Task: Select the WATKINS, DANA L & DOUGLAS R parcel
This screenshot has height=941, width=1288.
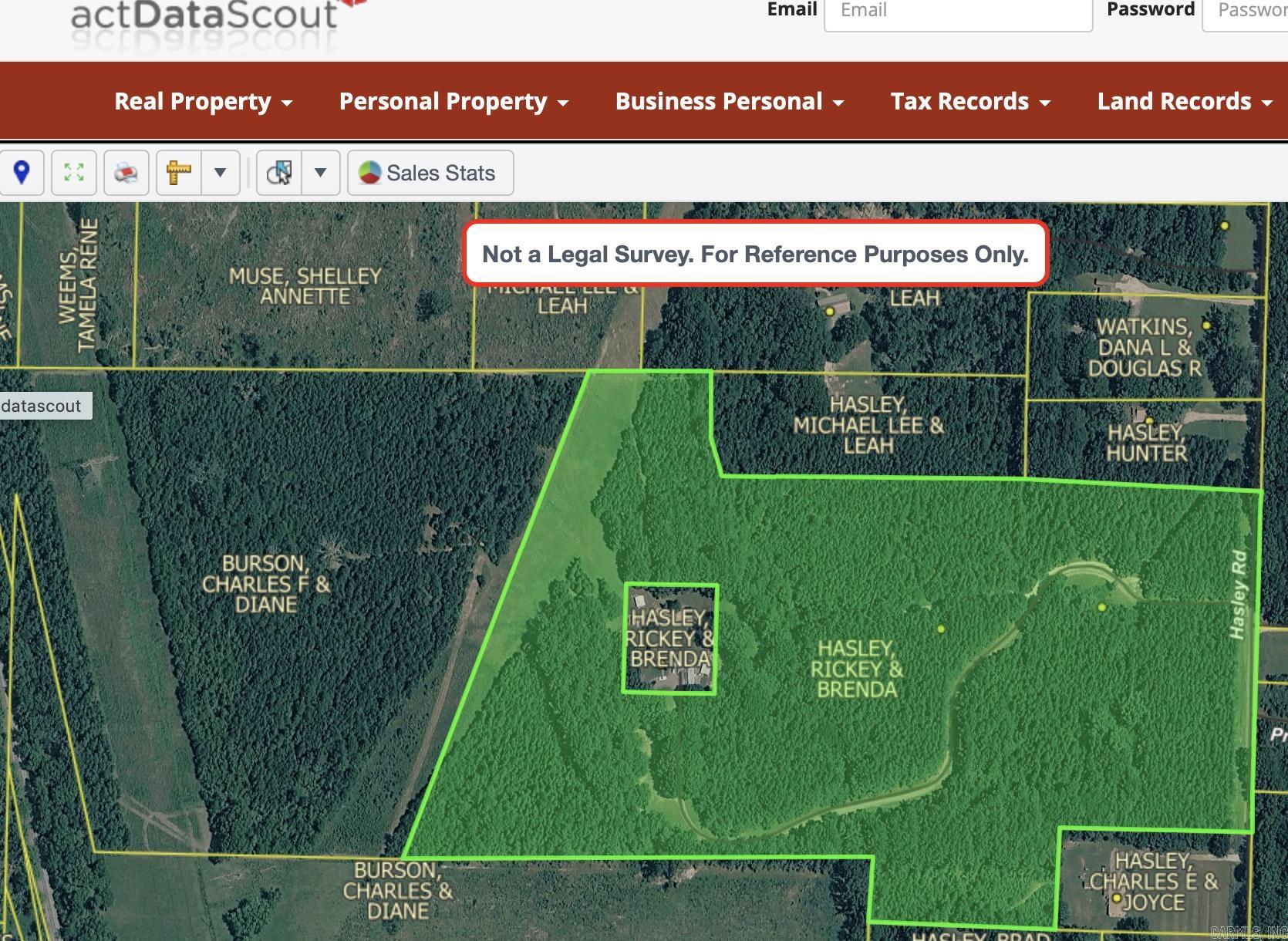Action: pos(1145,347)
